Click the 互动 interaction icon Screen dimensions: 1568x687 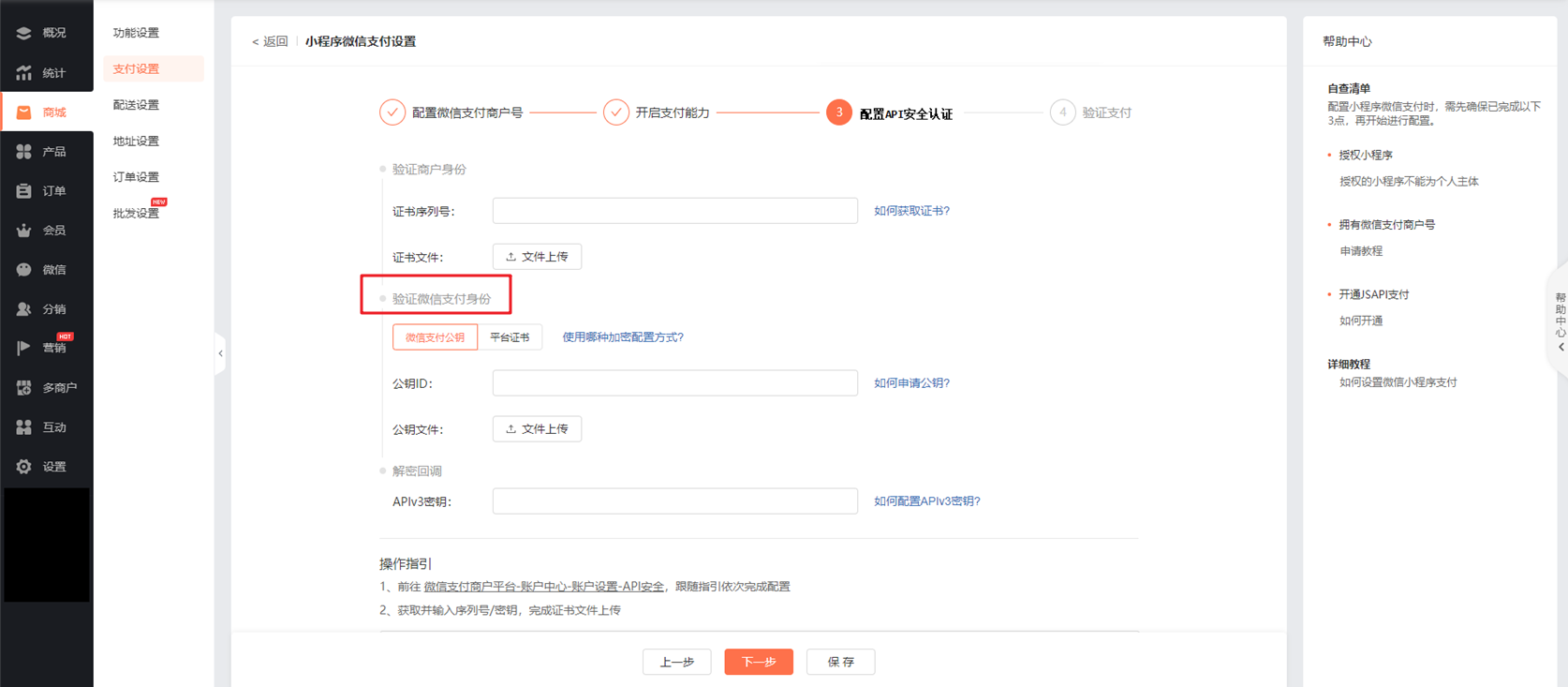pyautogui.click(x=23, y=427)
